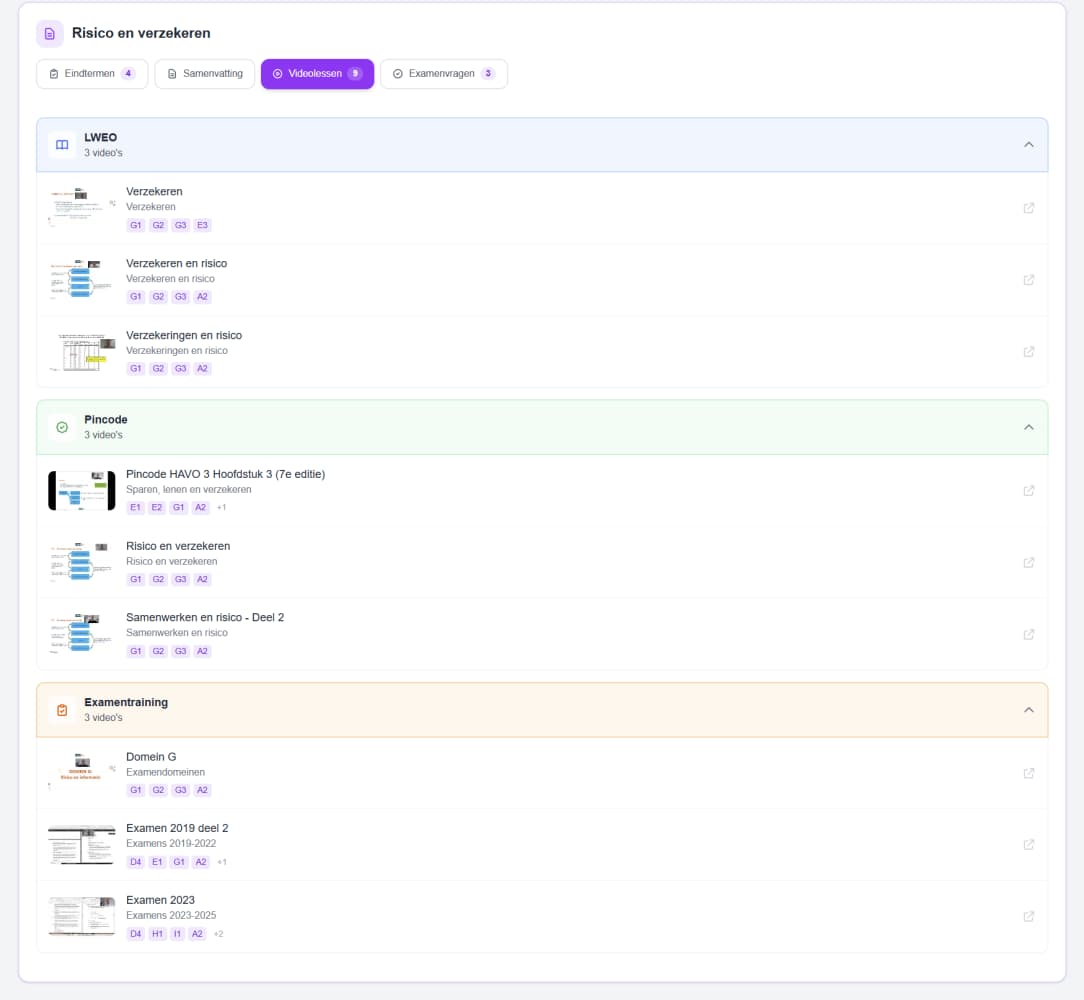
Task: Open external link for Verzekeren en risico
Action: pyautogui.click(x=1029, y=280)
